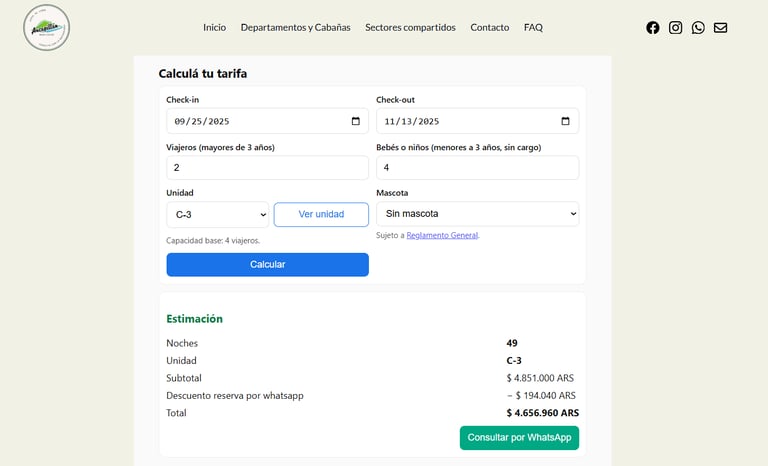Open Departamentos y Cabañas menu
This screenshot has width=768, height=466.
(295, 28)
